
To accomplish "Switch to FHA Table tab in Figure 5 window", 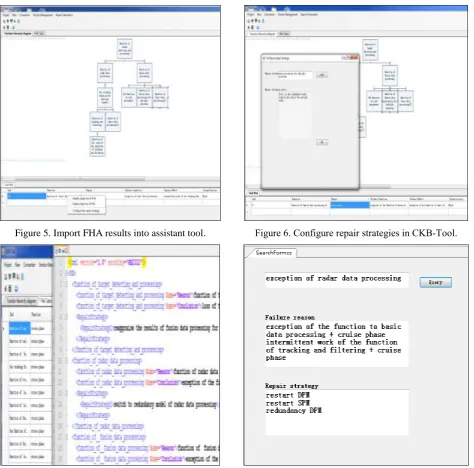I will pyautogui.click(x=39, y=34).
